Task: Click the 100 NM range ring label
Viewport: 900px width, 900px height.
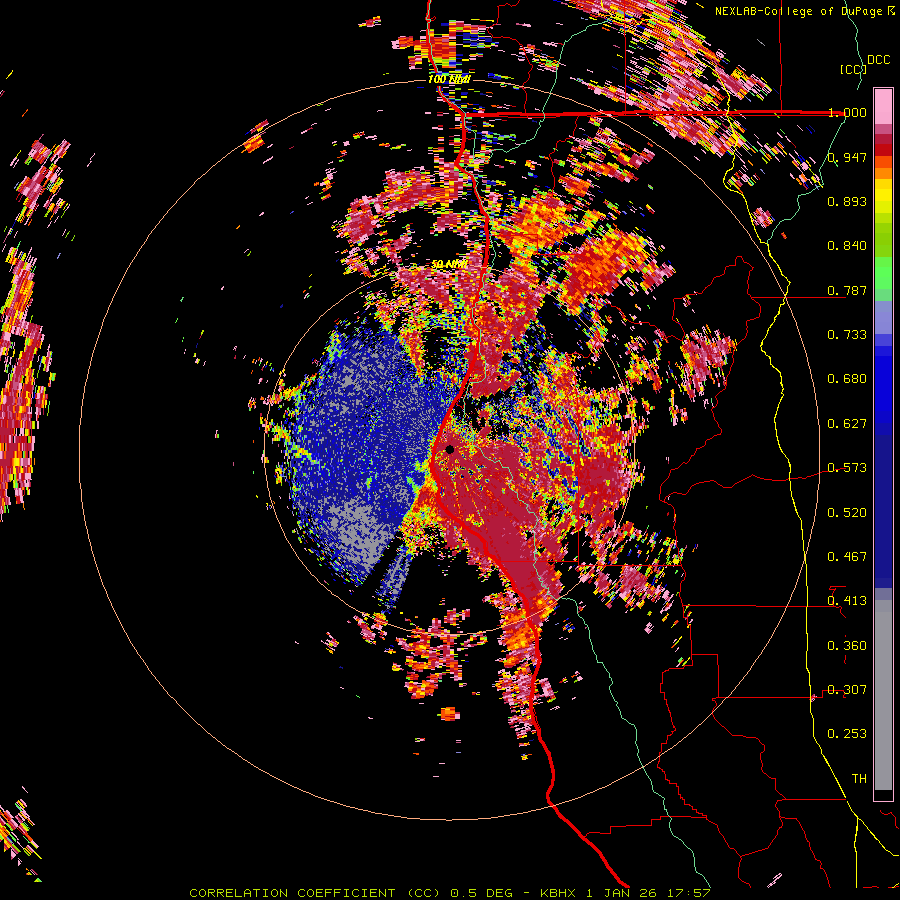Action: coord(449,79)
